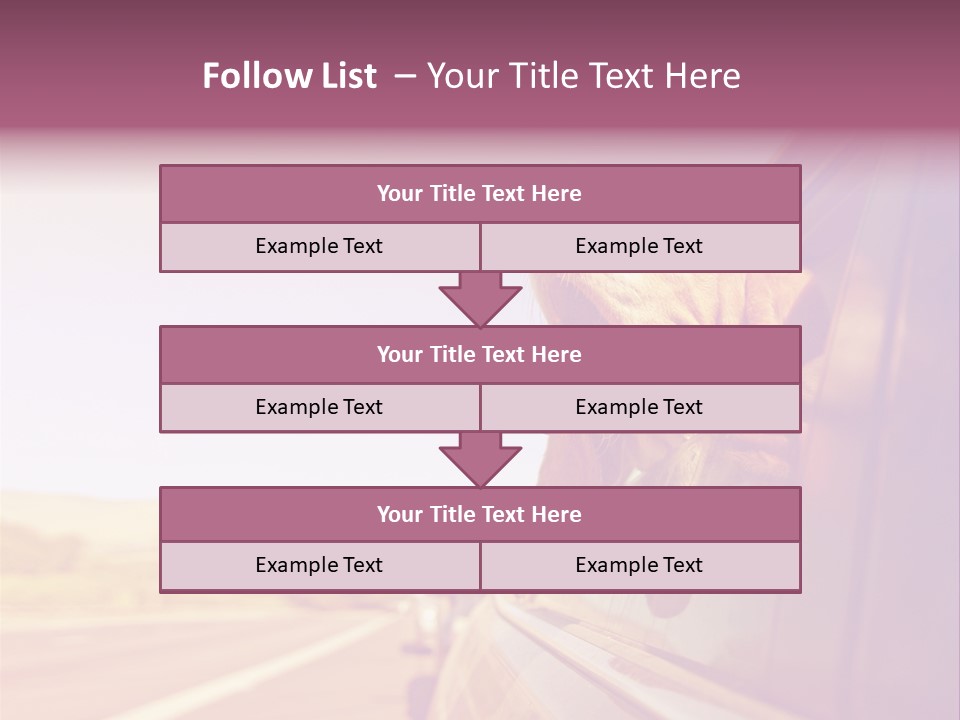The height and width of the screenshot is (720, 960).
Task: Click the arrow between second and third blocks
Action: [x=480, y=459]
